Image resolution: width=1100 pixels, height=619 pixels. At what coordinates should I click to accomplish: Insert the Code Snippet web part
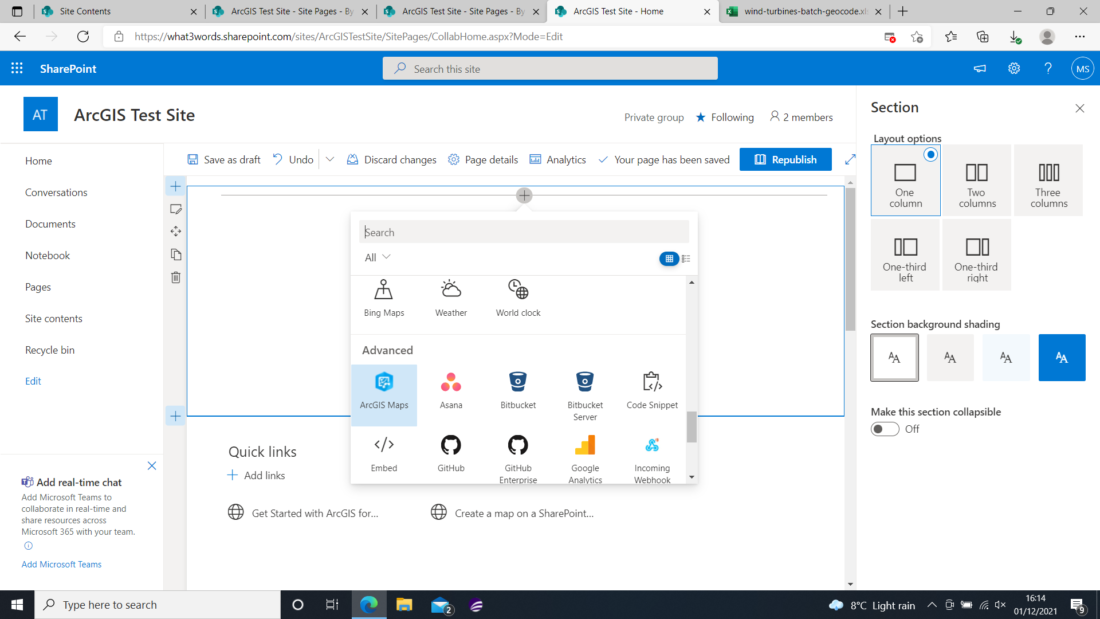pos(652,391)
